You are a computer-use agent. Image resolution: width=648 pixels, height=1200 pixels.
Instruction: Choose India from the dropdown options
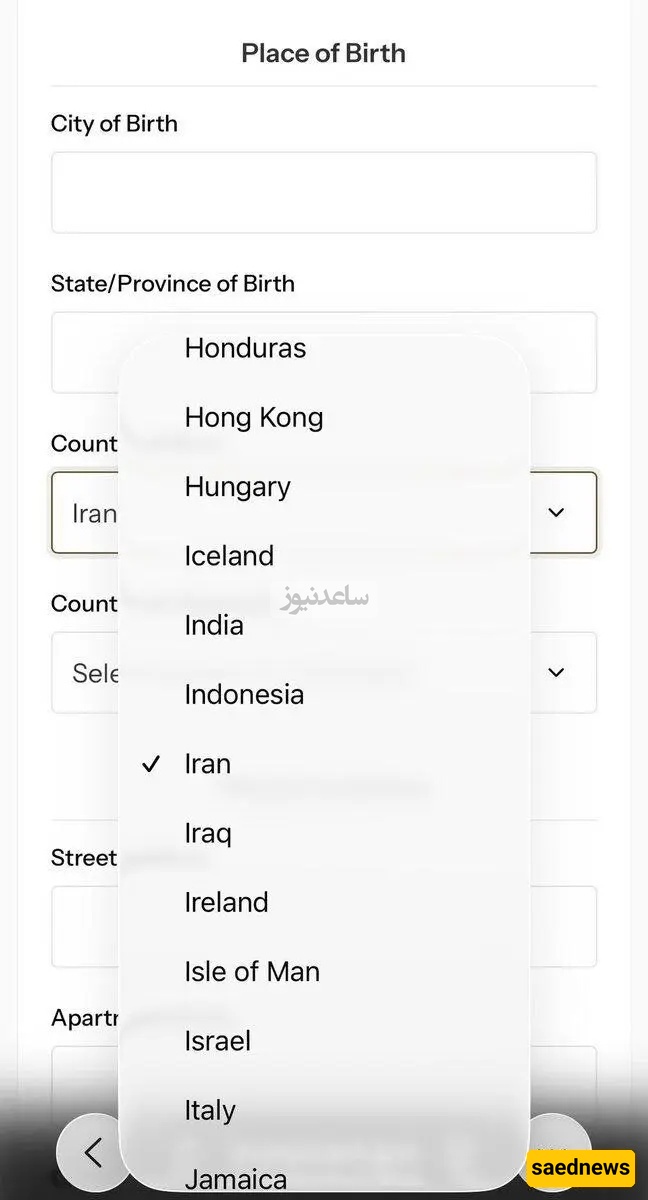[214, 625]
